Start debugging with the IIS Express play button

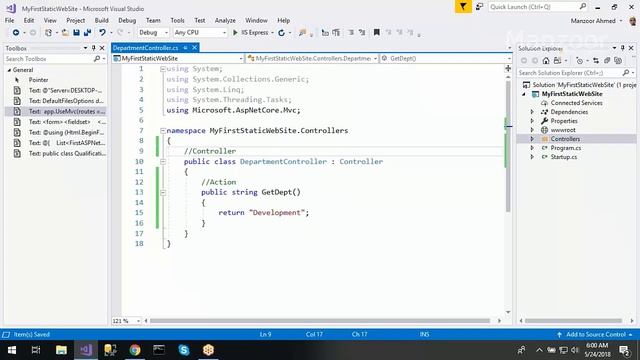(235, 33)
